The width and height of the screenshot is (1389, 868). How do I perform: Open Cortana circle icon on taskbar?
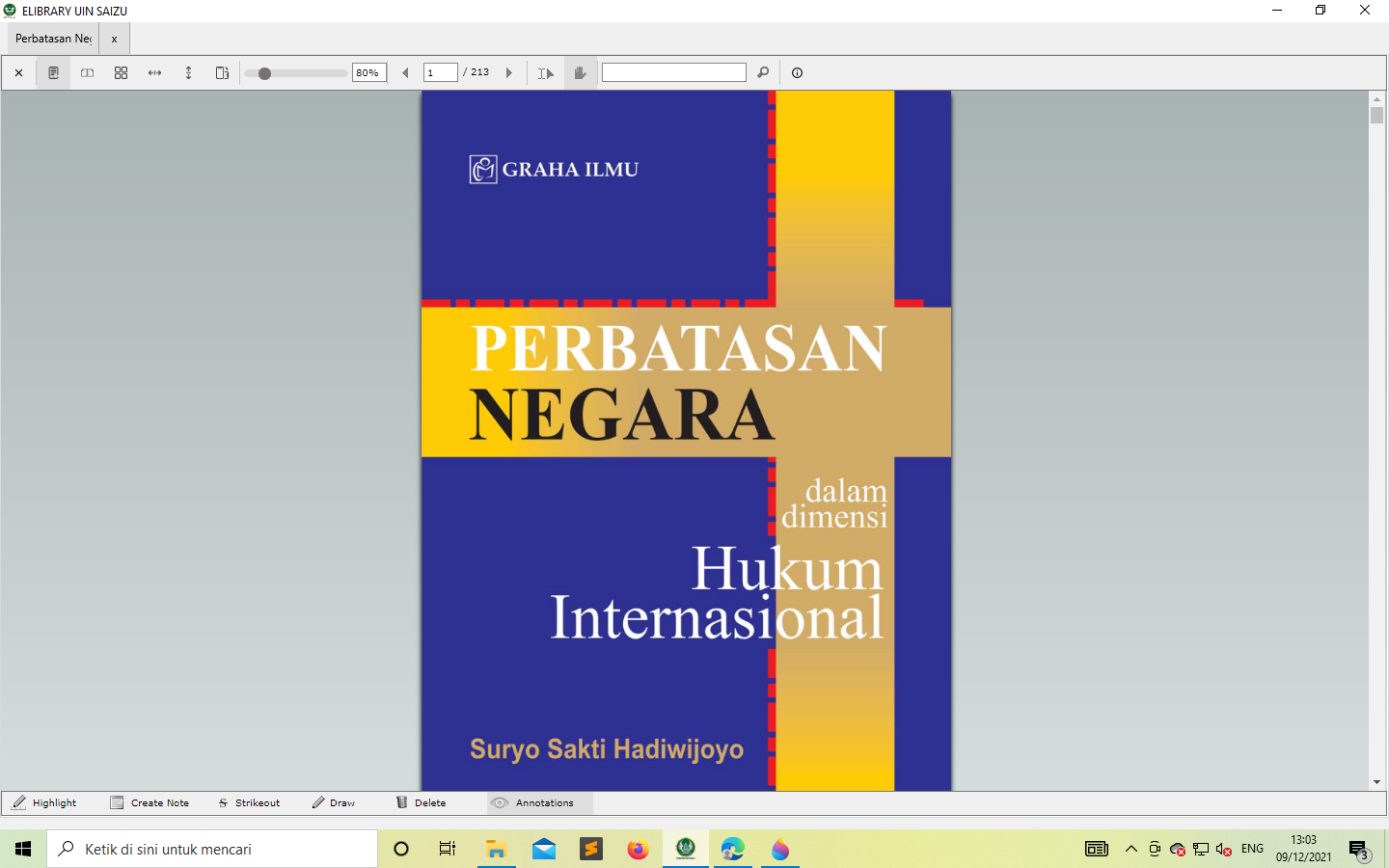401,849
